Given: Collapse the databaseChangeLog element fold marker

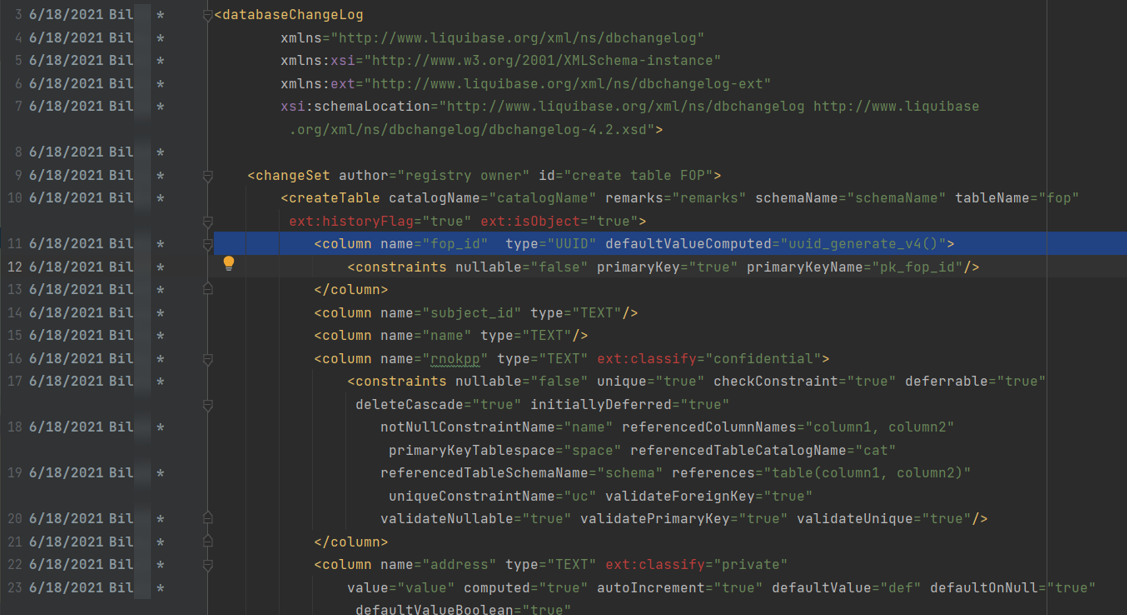Looking at the screenshot, I should (x=208, y=15).
